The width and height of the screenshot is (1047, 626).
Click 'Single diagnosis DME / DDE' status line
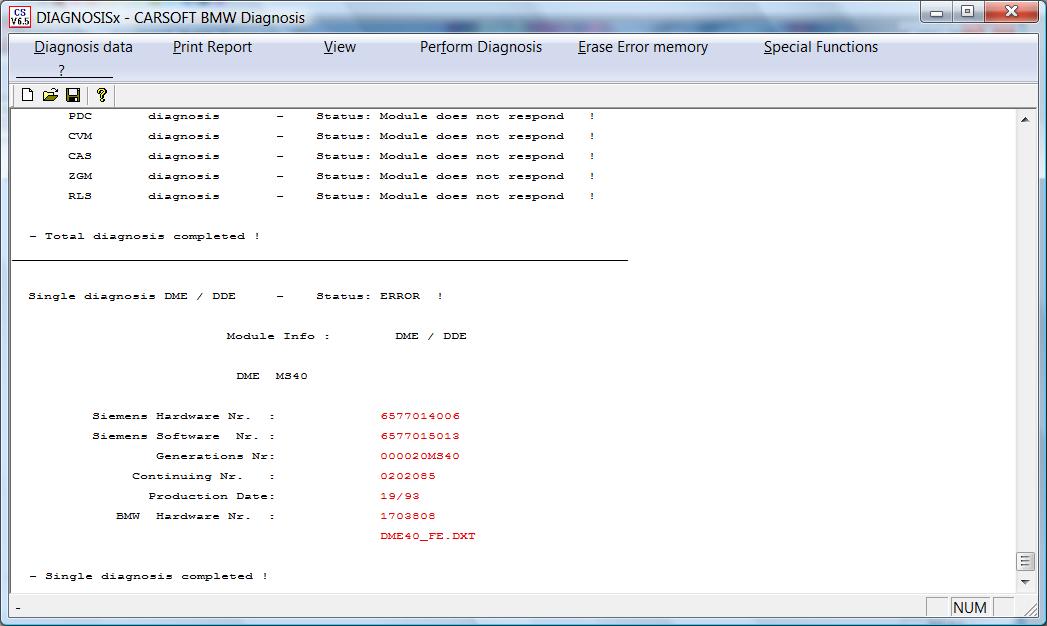pyautogui.click(x=235, y=296)
